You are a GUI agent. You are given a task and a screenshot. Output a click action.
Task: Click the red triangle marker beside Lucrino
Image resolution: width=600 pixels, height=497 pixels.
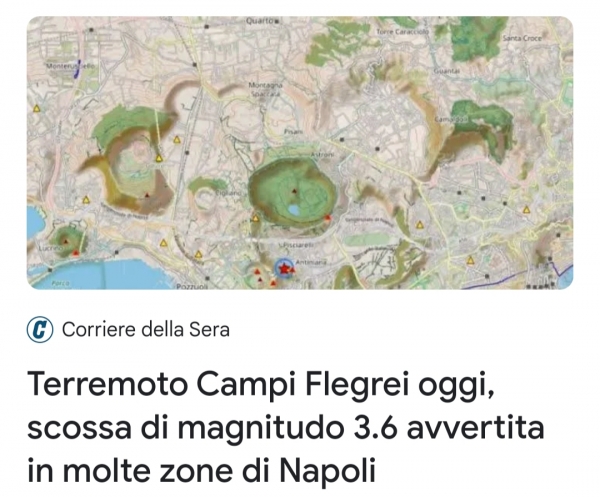(x=76, y=253)
